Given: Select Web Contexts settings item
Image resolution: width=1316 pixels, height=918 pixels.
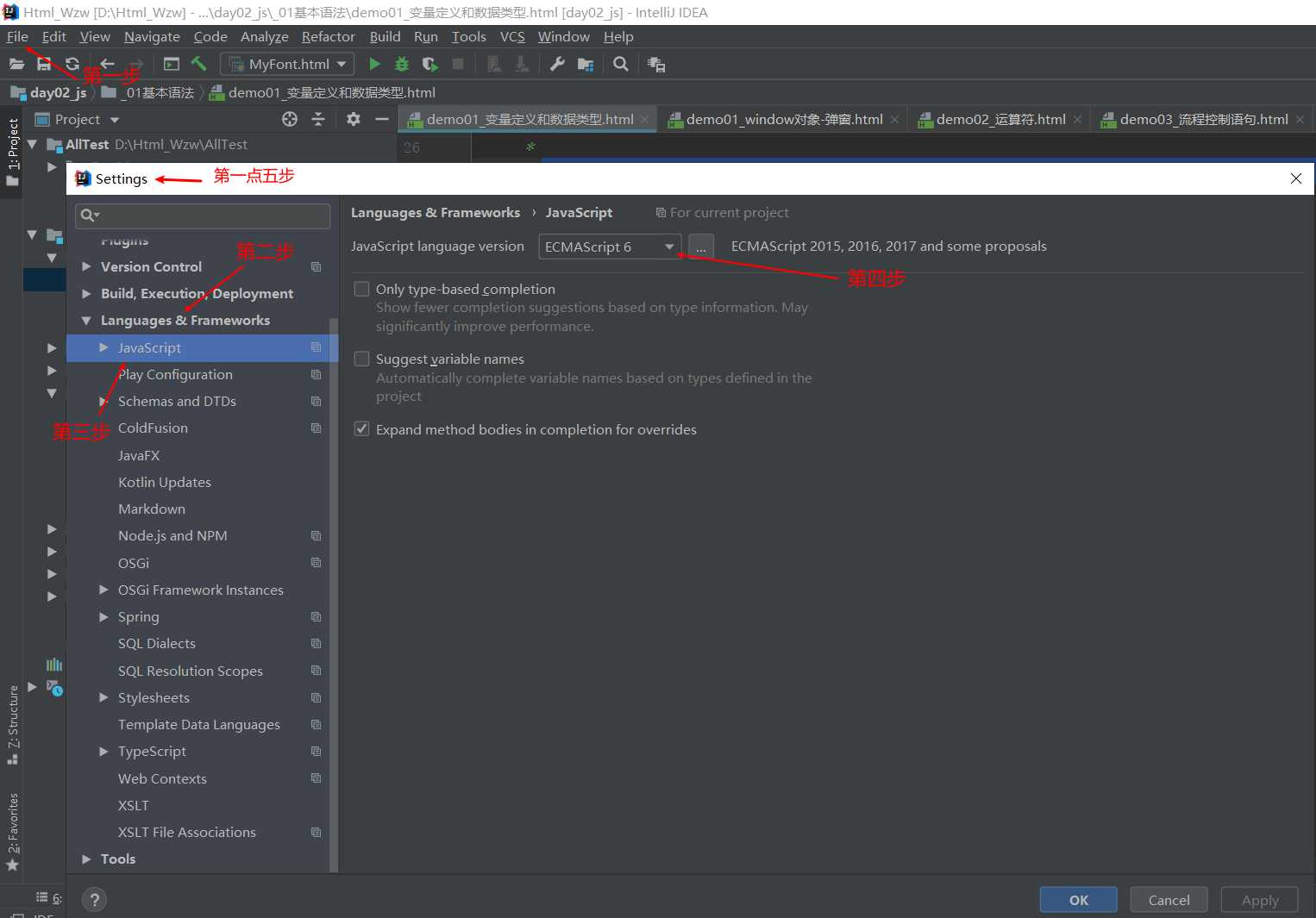Looking at the screenshot, I should (x=162, y=778).
